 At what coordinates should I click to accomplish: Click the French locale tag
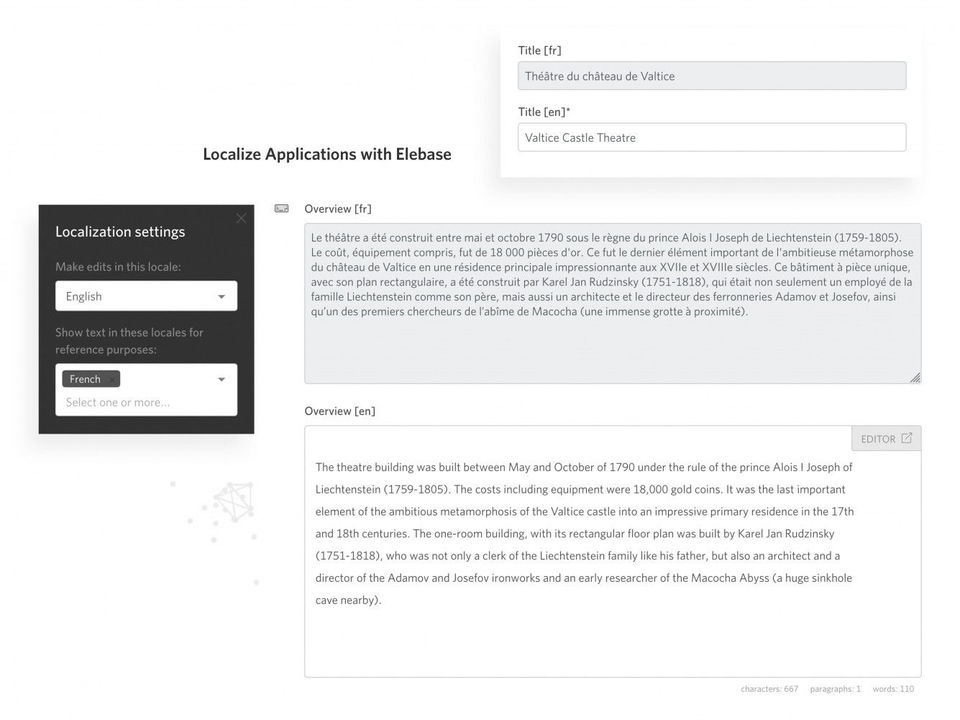click(x=91, y=380)
